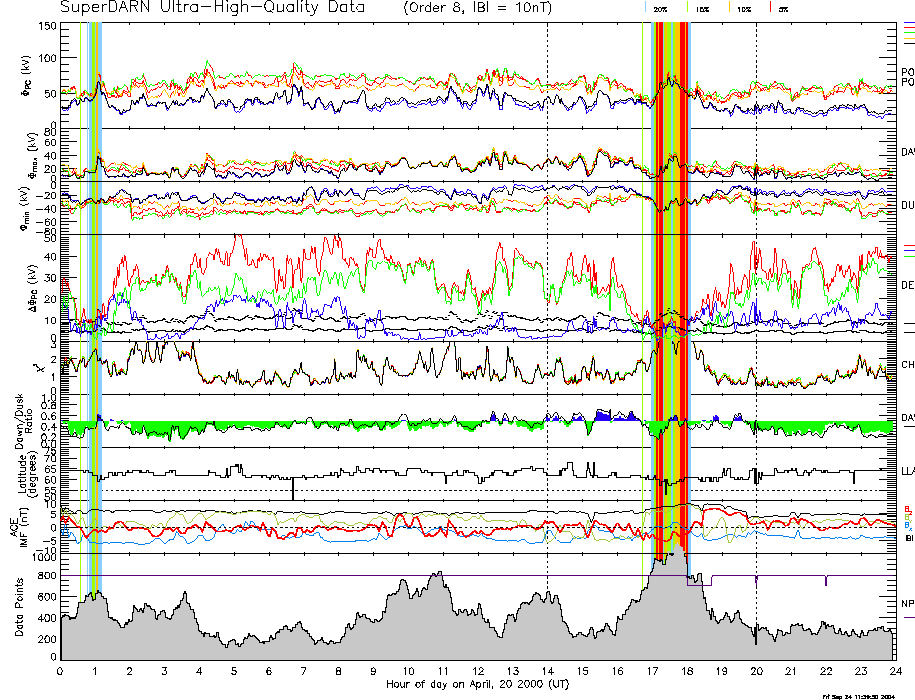Click the Φmax (kV) y-axis label

(x=32, y=155)
